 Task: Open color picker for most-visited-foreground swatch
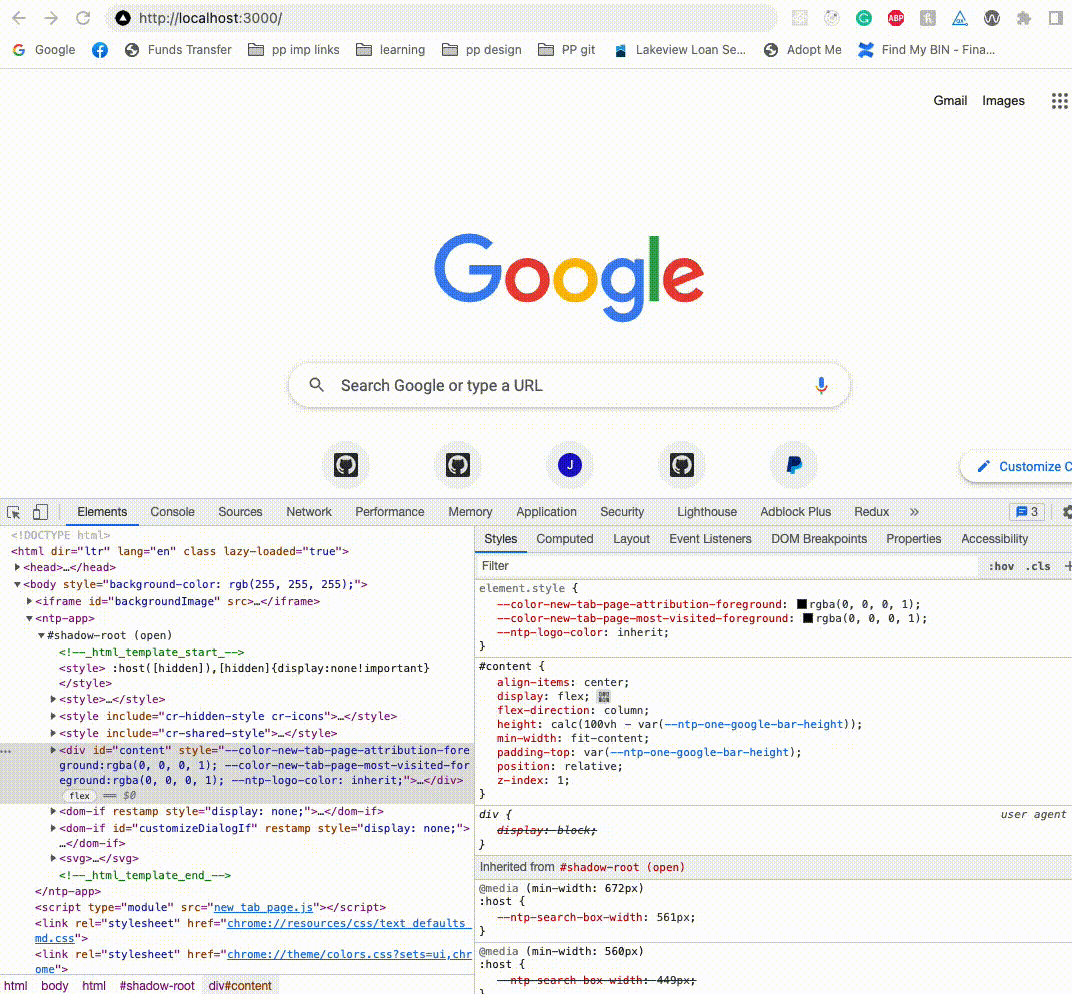pos(807,619)
